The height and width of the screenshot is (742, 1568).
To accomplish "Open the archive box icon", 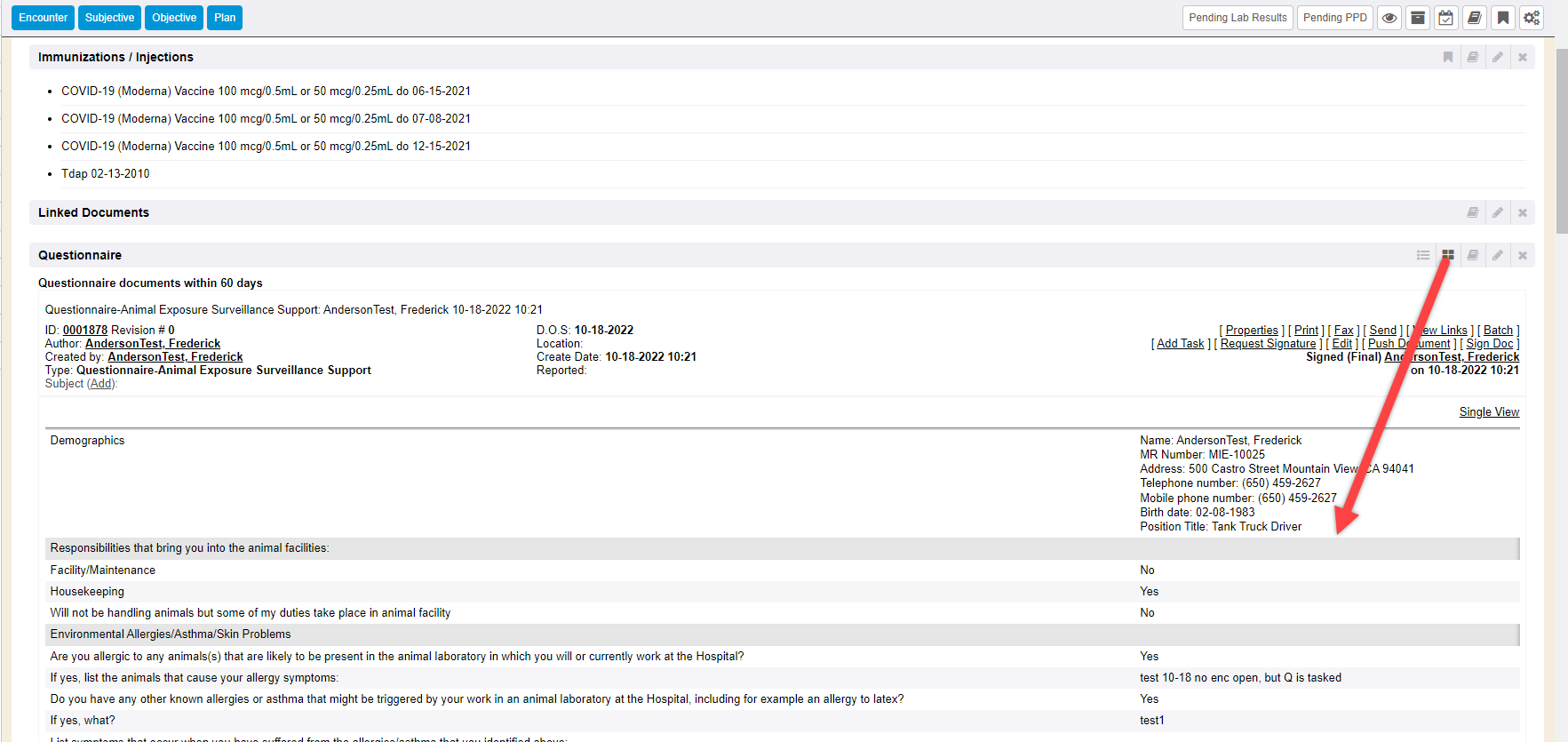I will pos(1418,18).
